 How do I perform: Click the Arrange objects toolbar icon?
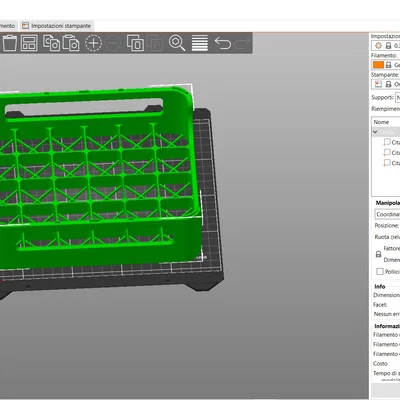pyautogui.click(x=29, y=43)
